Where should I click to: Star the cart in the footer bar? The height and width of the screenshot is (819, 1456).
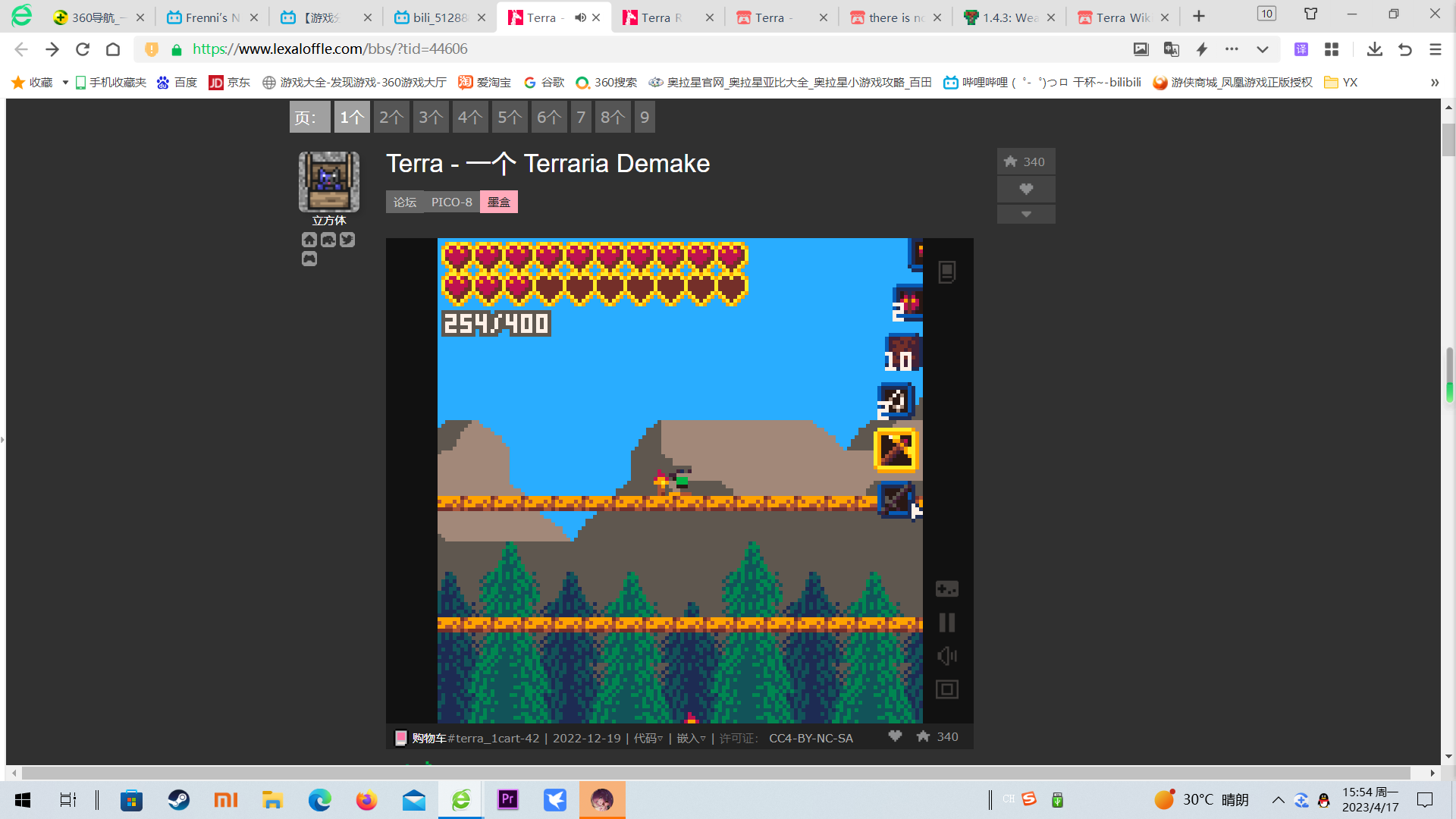point(923,736)
